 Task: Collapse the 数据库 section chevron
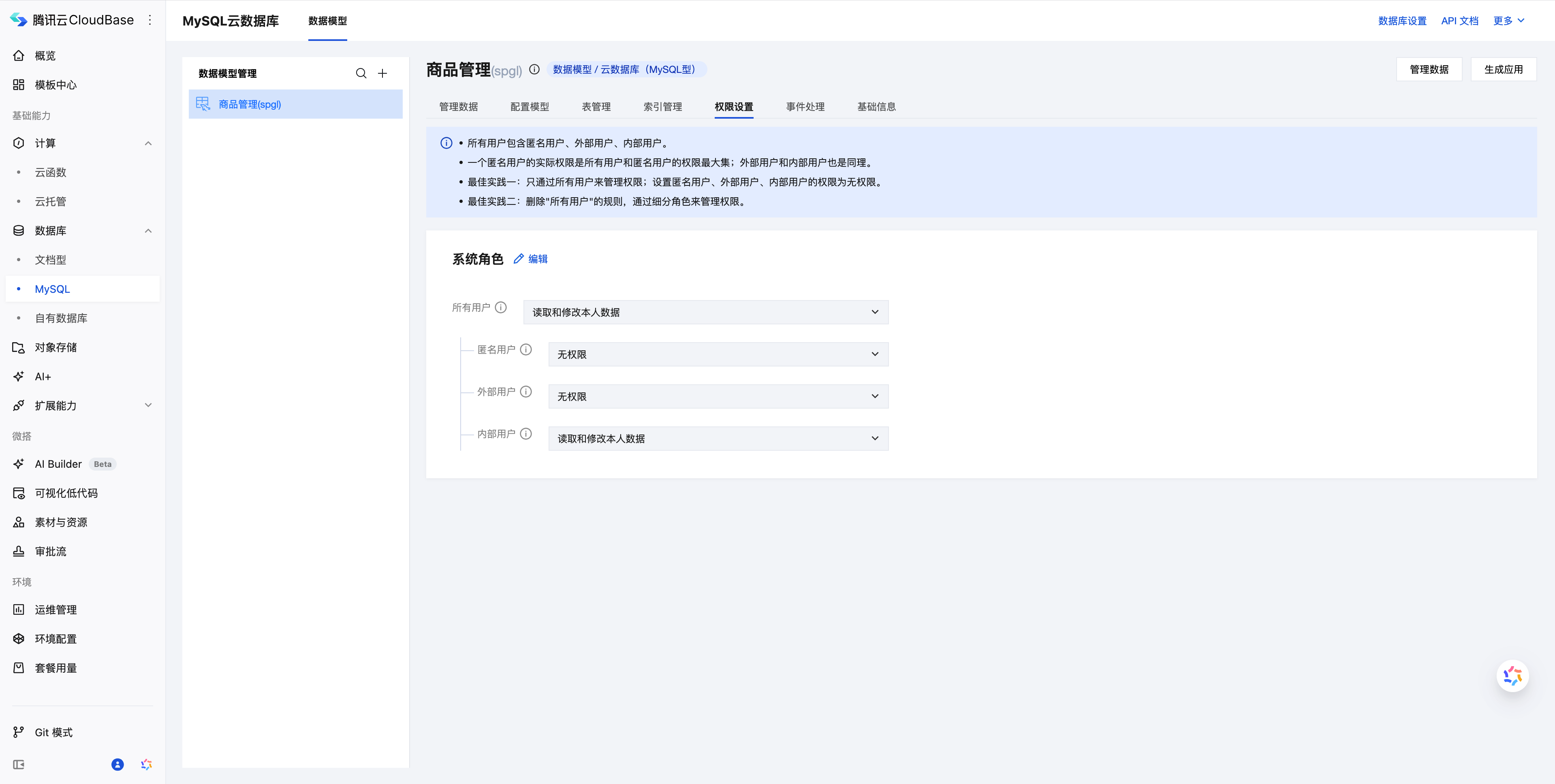coord(148,230)
